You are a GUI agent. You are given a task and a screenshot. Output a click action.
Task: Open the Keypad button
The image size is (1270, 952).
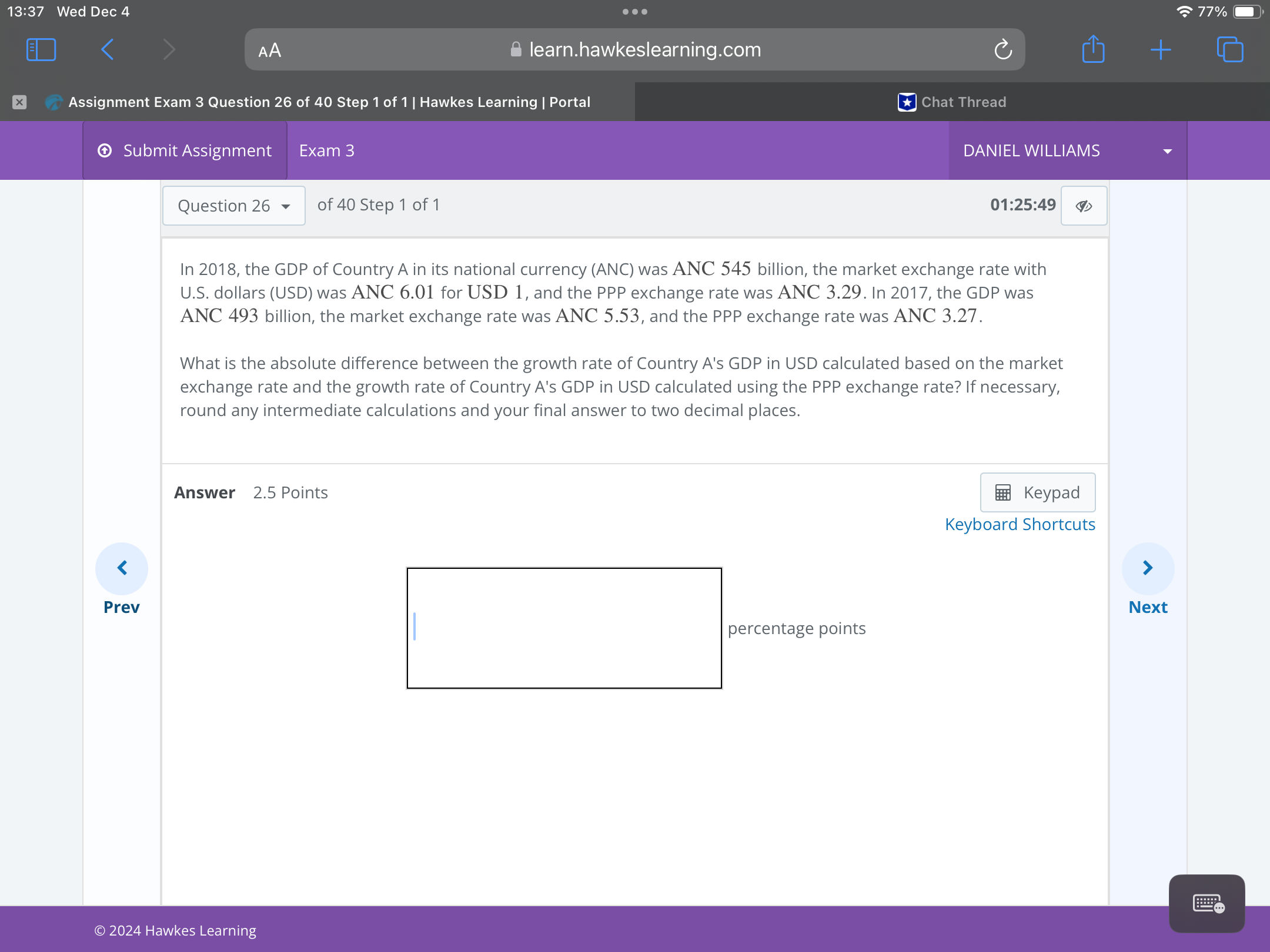(1038, 492)
